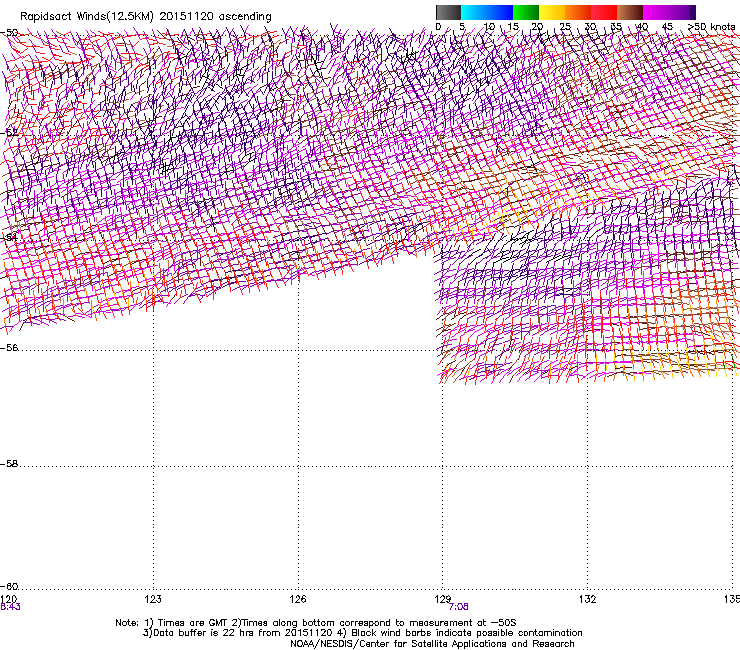This screenshot has width=740, height=650.
Task: Choose the red 30–35 knot color swatch
Action: tap(604, 12)
